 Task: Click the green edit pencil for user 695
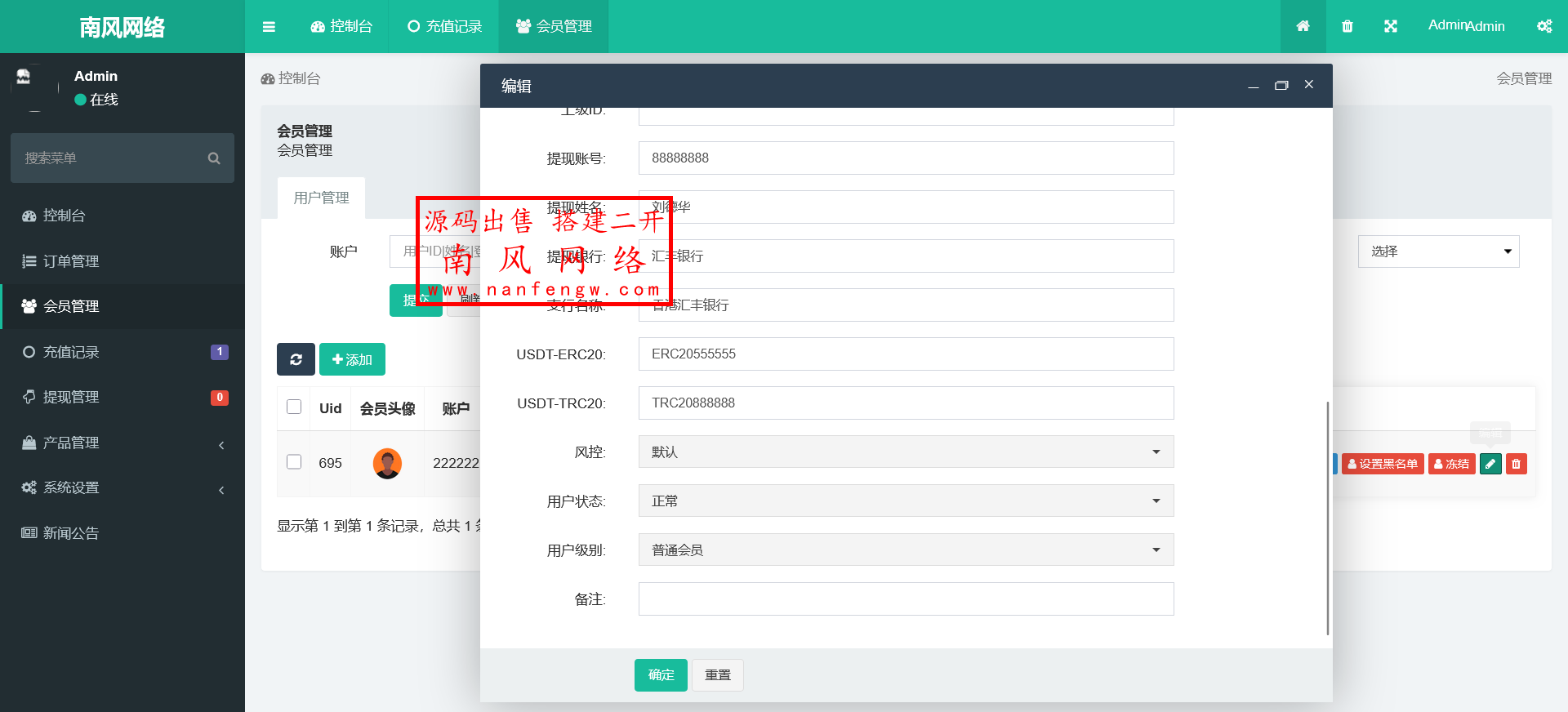1490,464
